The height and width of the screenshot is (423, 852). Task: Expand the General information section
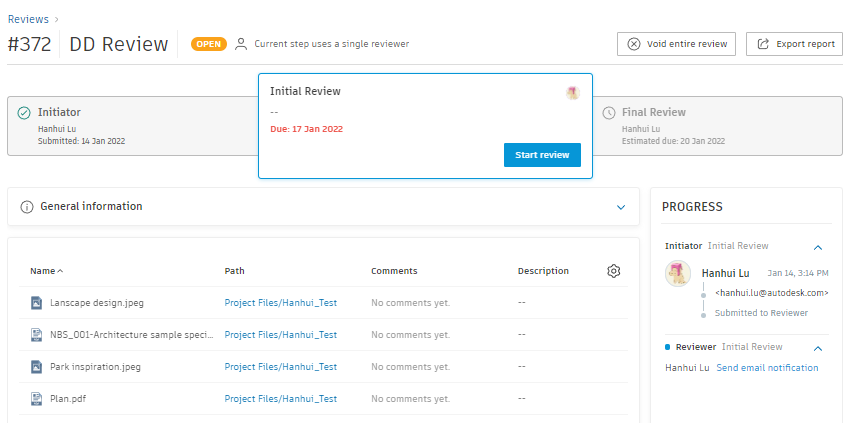(621, 207)
